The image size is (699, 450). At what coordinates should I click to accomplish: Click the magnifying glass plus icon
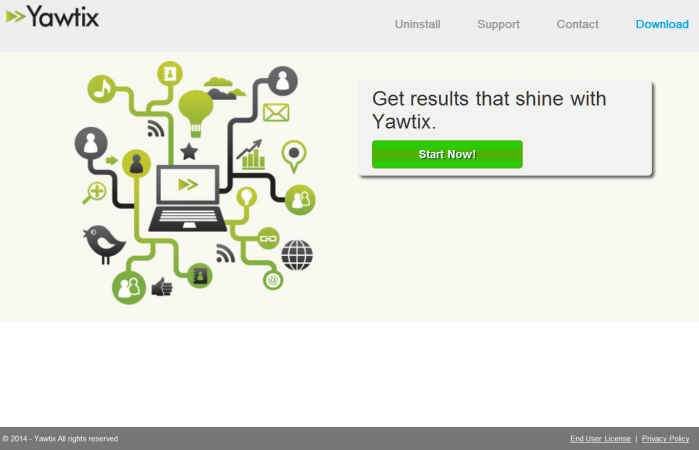point(96,192)
